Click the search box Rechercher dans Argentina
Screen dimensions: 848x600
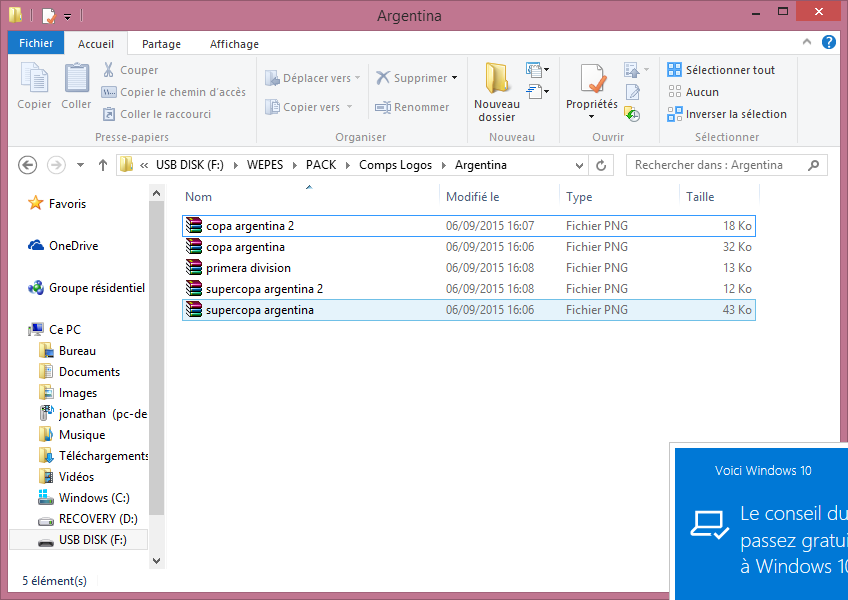coord(726,165)
